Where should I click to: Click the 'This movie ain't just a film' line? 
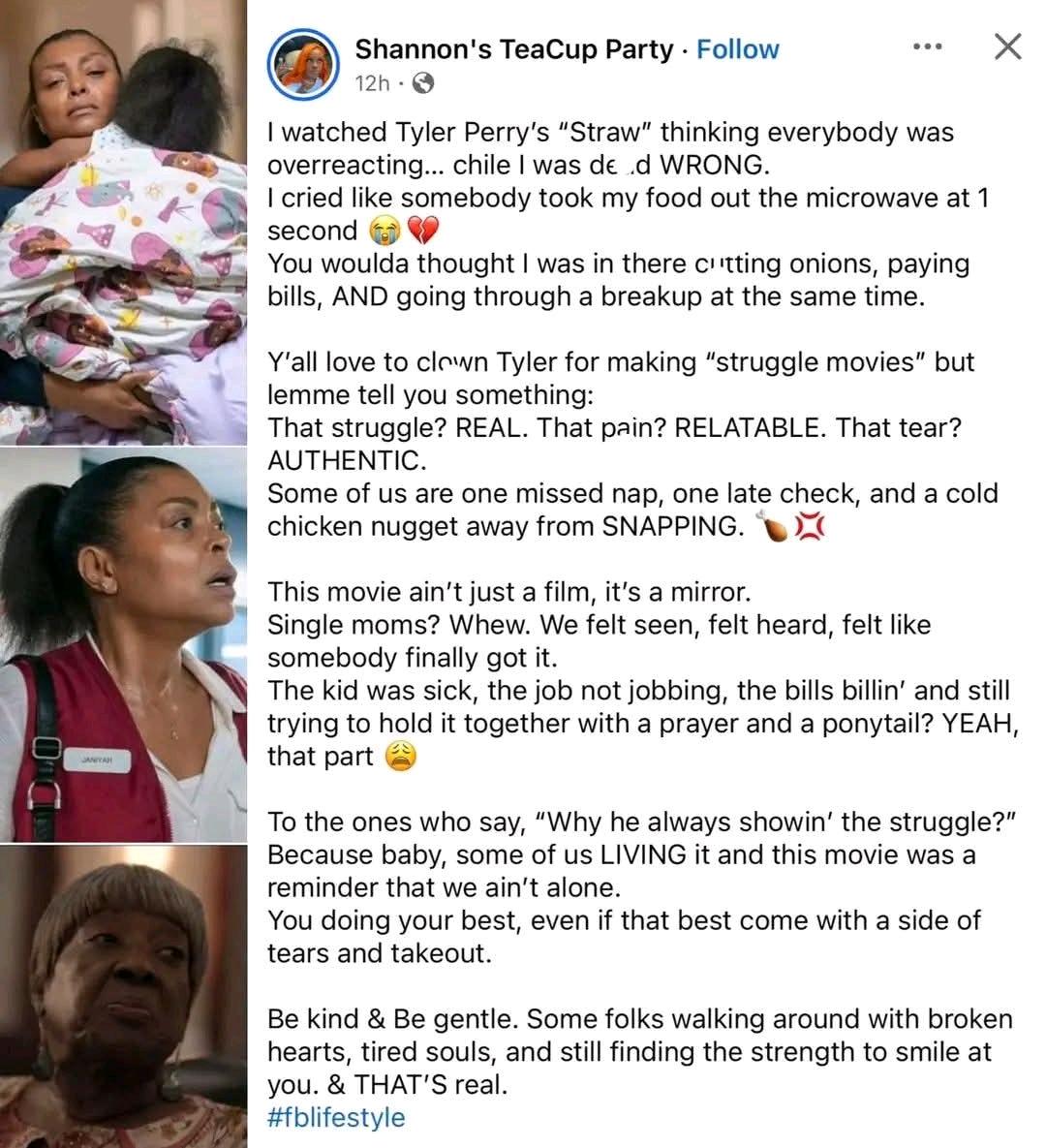pyautogui.click(x=508, y=592)
